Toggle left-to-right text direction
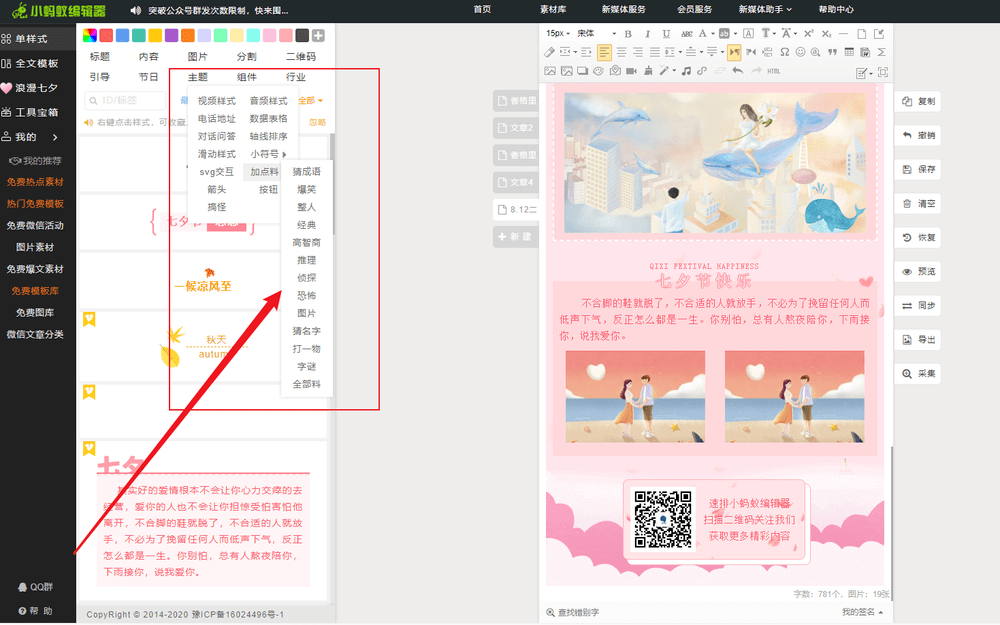Viewport: 1000px width, 625px height. coord(734,52)
